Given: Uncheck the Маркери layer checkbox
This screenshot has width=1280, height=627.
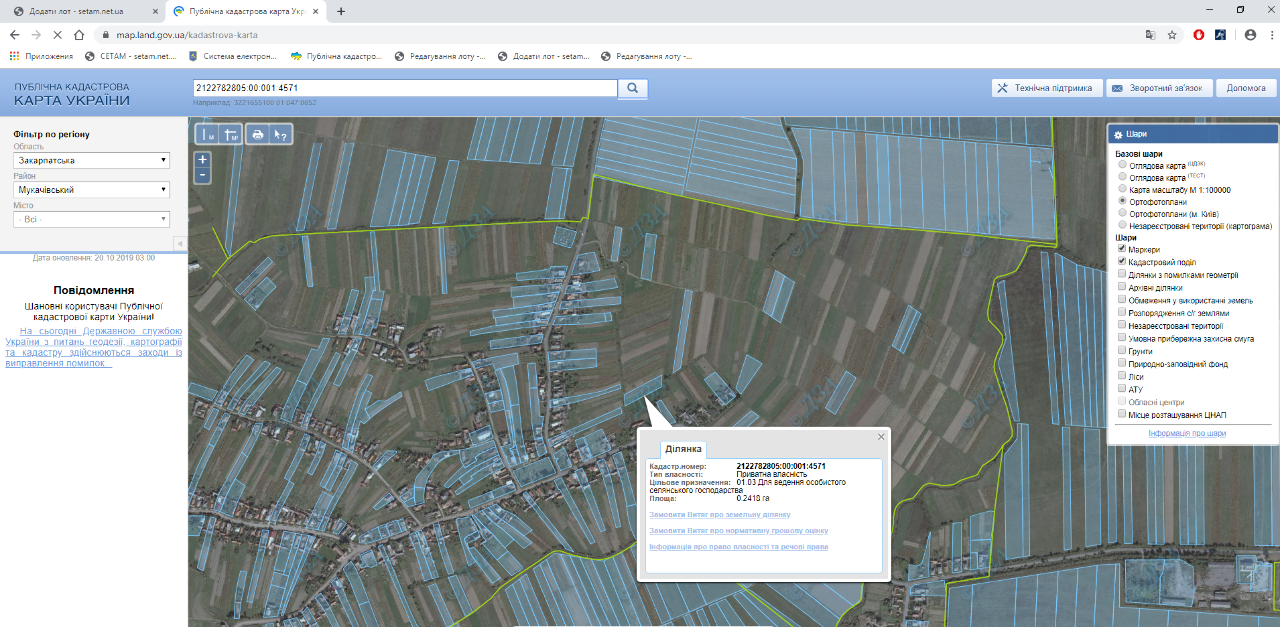Looking at the screenshot, I should click(x=1123, y=249).
